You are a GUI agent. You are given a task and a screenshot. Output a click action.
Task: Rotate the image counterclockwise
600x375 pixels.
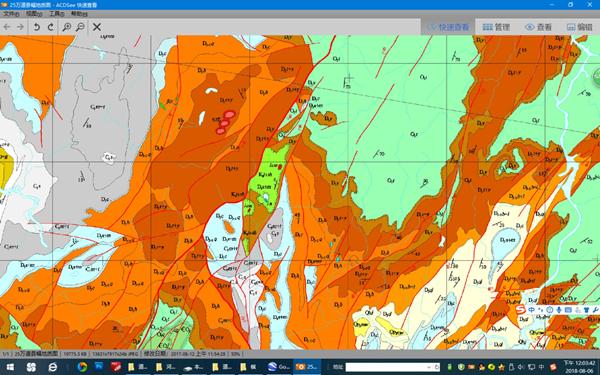(x=37, y=27)
